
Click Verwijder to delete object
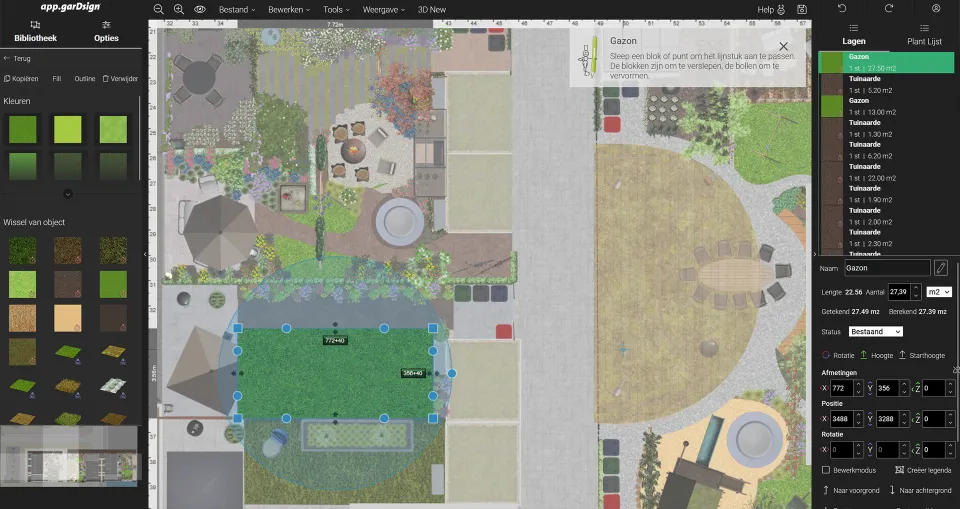(x=120, y=78)
